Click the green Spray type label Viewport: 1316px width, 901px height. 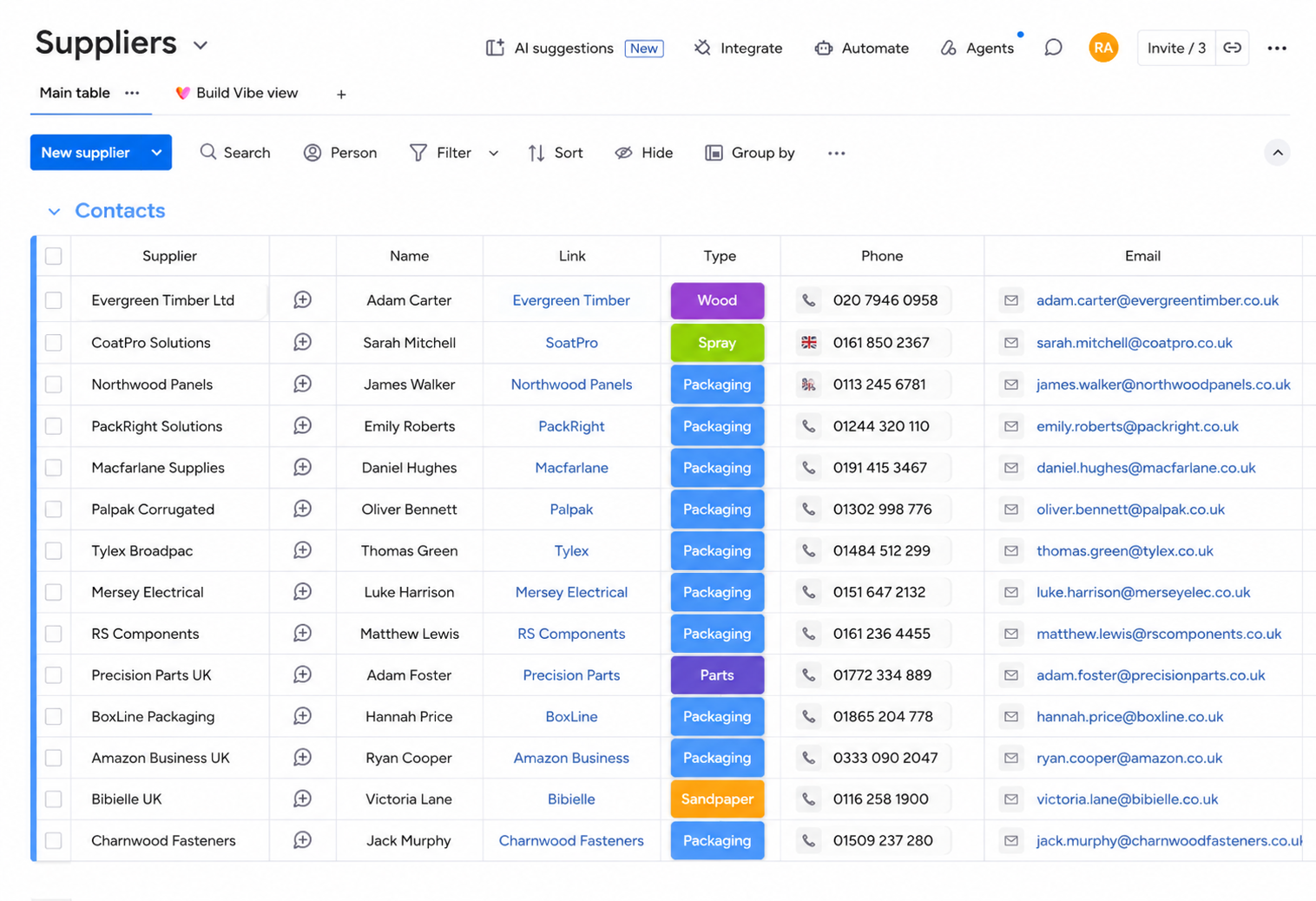click(717, 343)
